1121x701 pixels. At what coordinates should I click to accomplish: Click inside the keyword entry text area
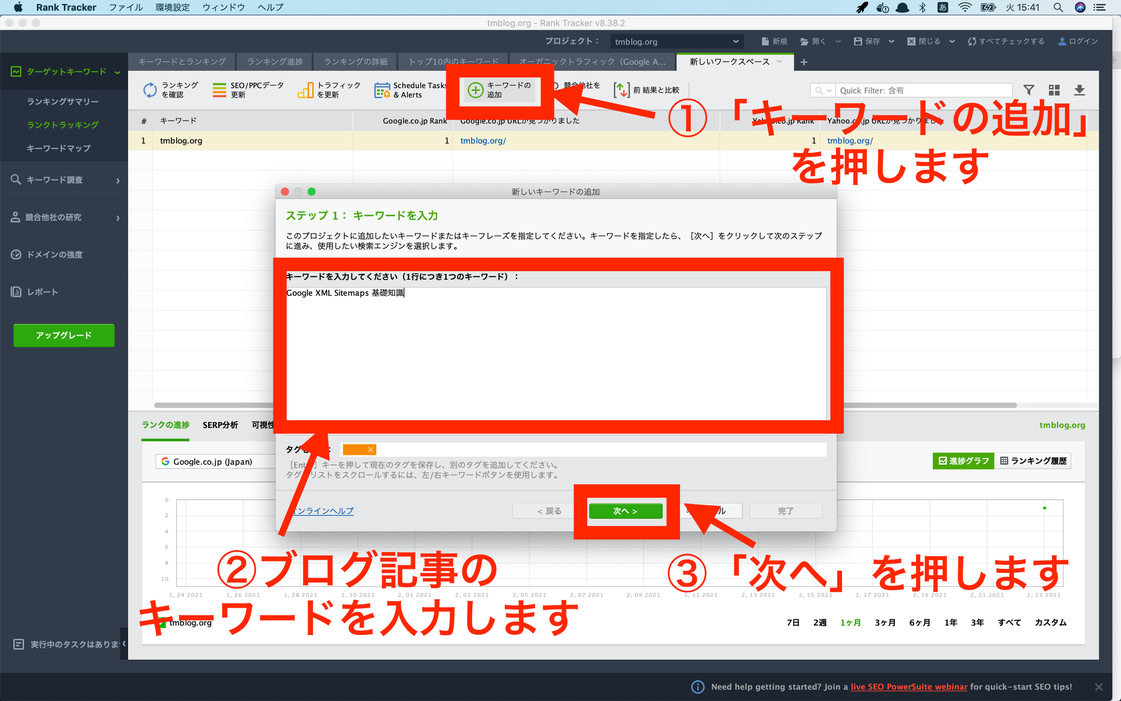(556, 353)
